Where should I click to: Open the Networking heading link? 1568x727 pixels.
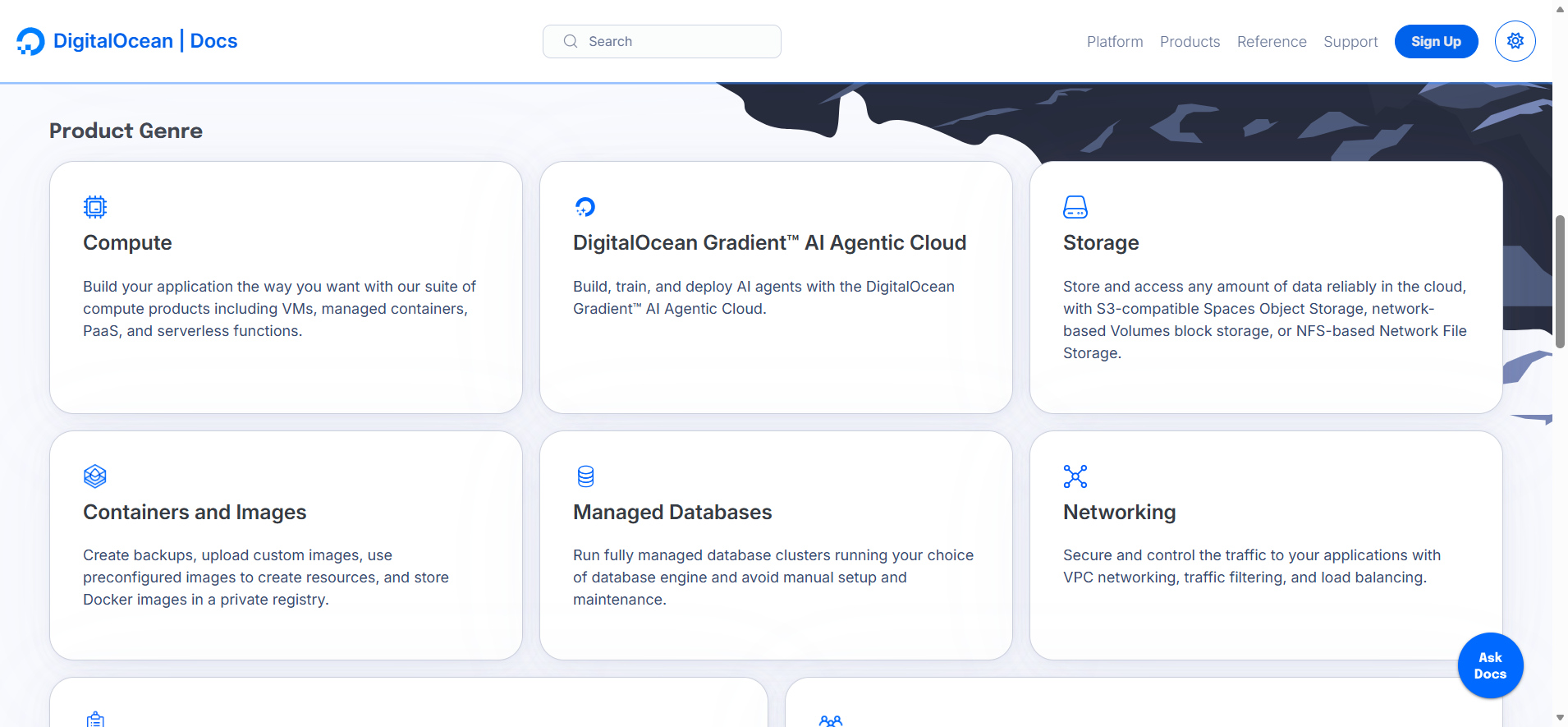click(1119, 513)
